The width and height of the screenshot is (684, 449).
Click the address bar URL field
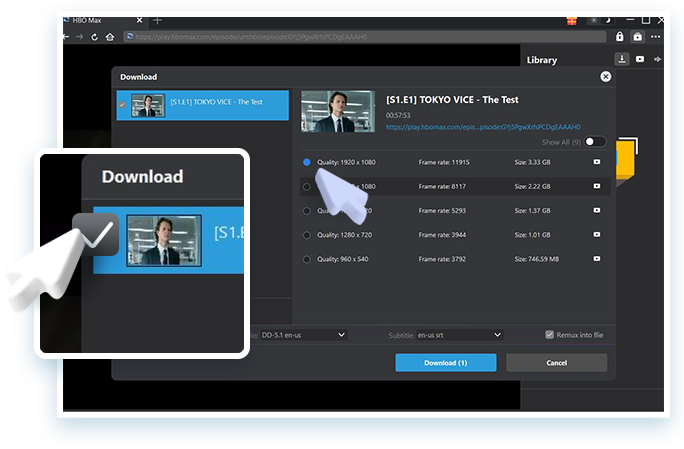click(x=365, y=37)
